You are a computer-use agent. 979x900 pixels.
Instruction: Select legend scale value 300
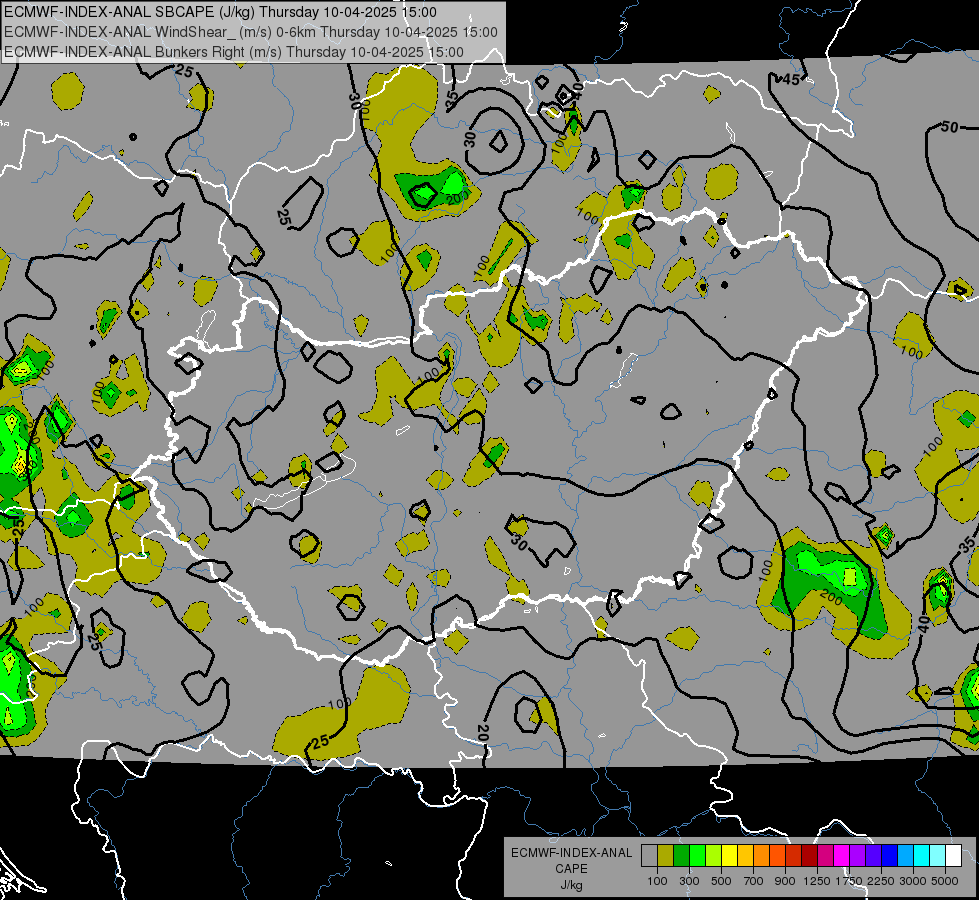689,881
